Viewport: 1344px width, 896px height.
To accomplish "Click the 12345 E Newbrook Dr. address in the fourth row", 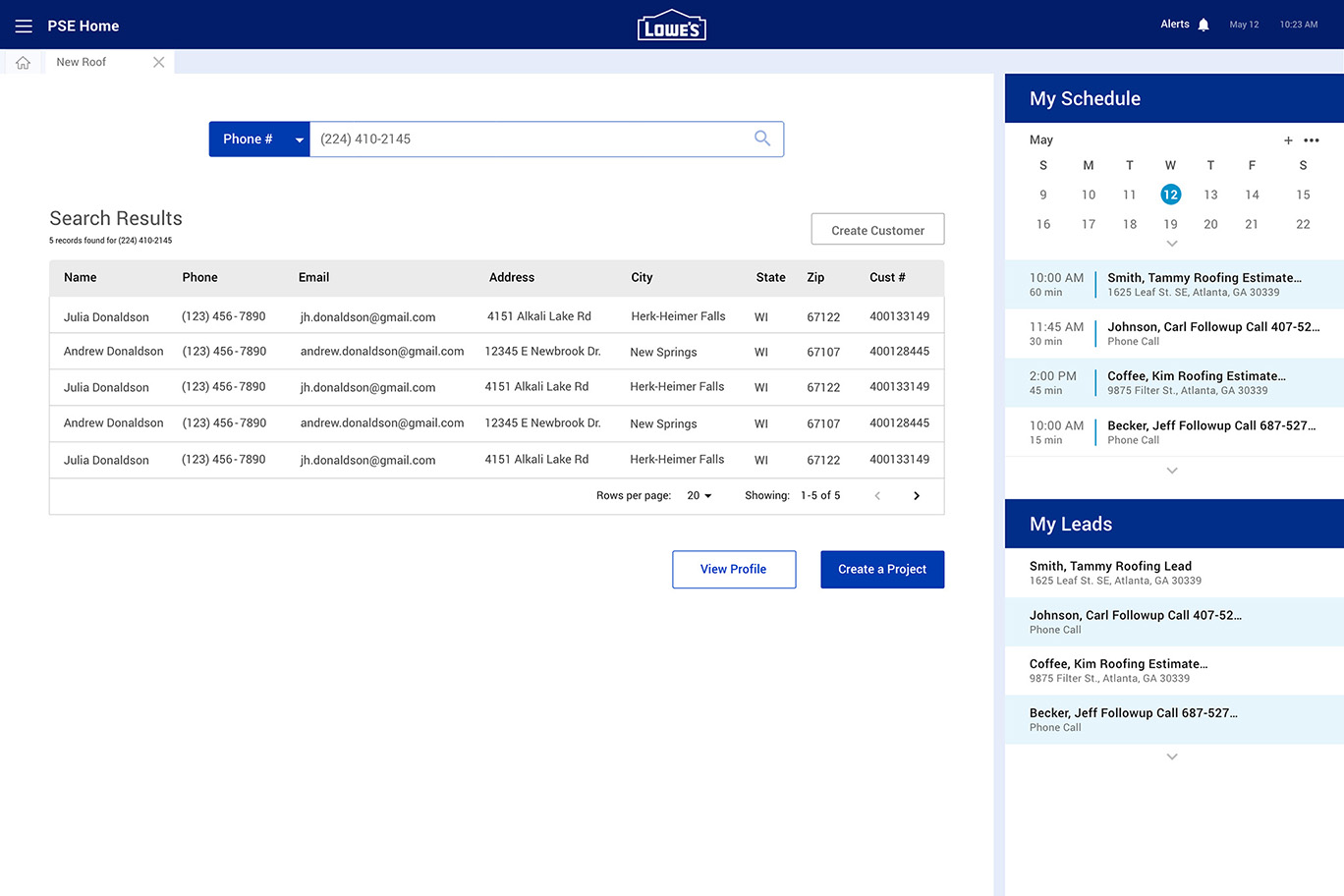I will pos(542,423).
